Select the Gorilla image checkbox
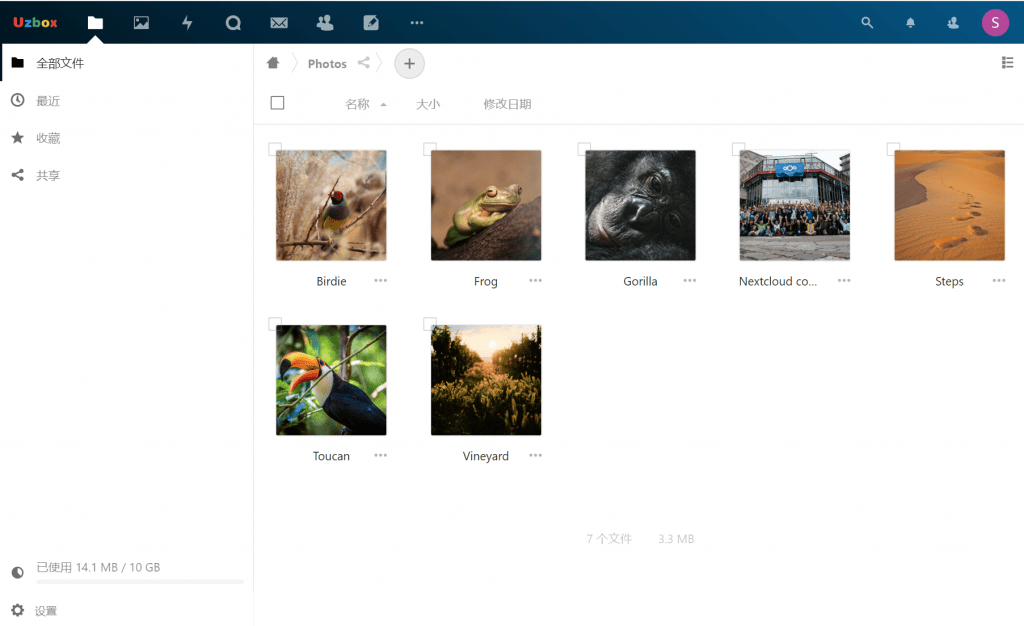Image resolution: width=1024 pixels, height=626 pixels. tap(585, 149)
